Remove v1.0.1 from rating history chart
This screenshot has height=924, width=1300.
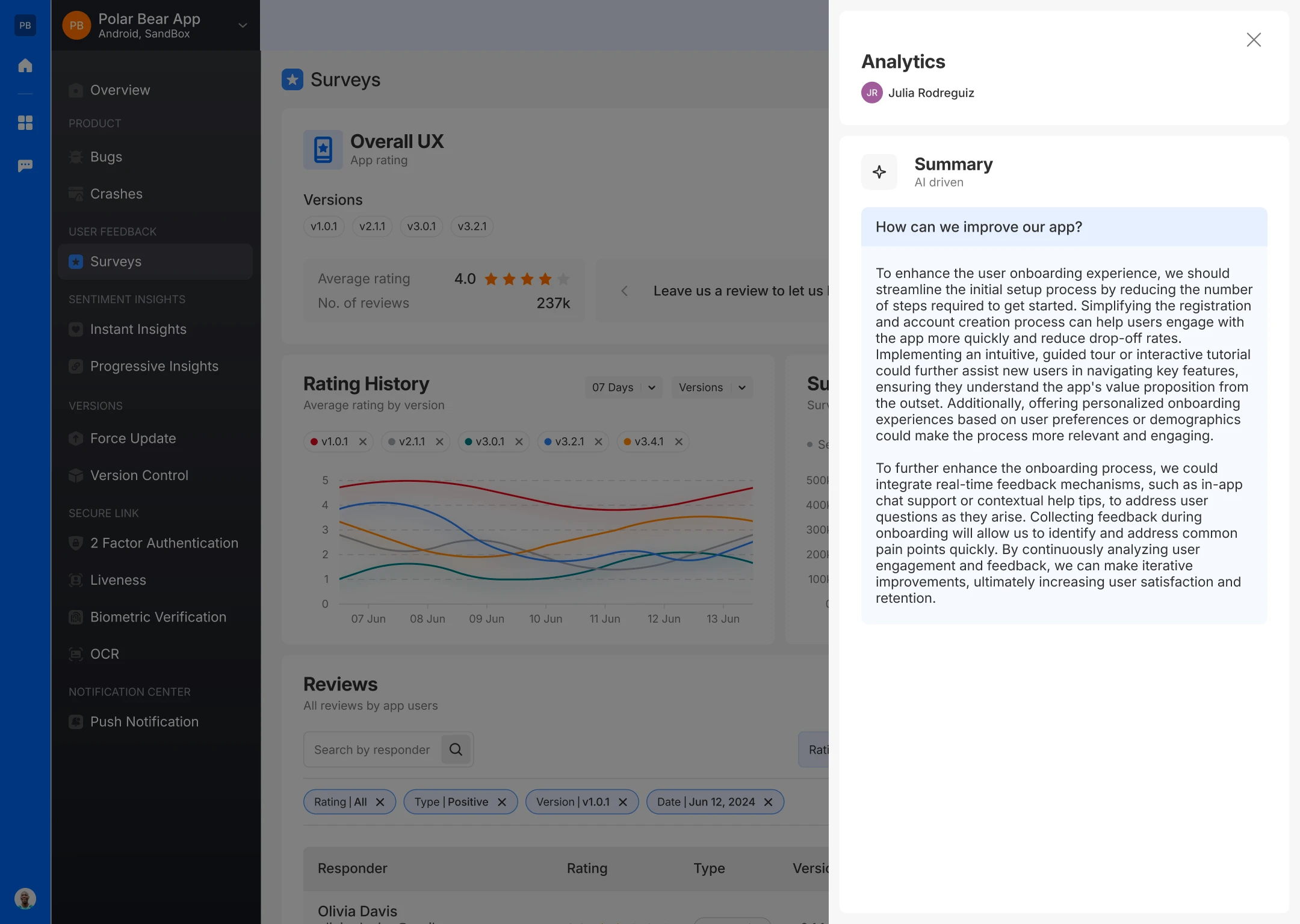[x=363, y=442]
